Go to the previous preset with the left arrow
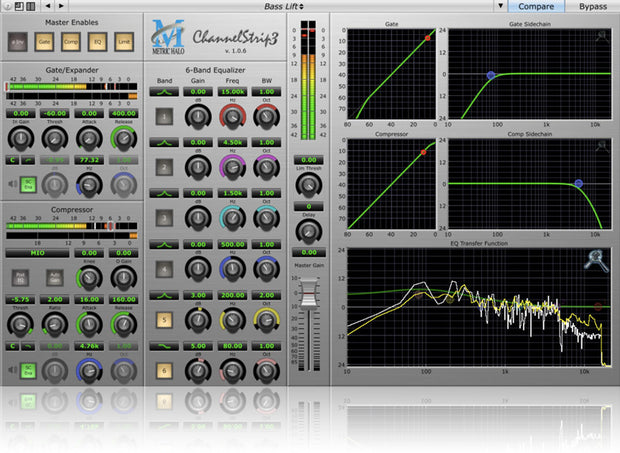The height and width of the screenshot is (453, 620). coord(48,6)
